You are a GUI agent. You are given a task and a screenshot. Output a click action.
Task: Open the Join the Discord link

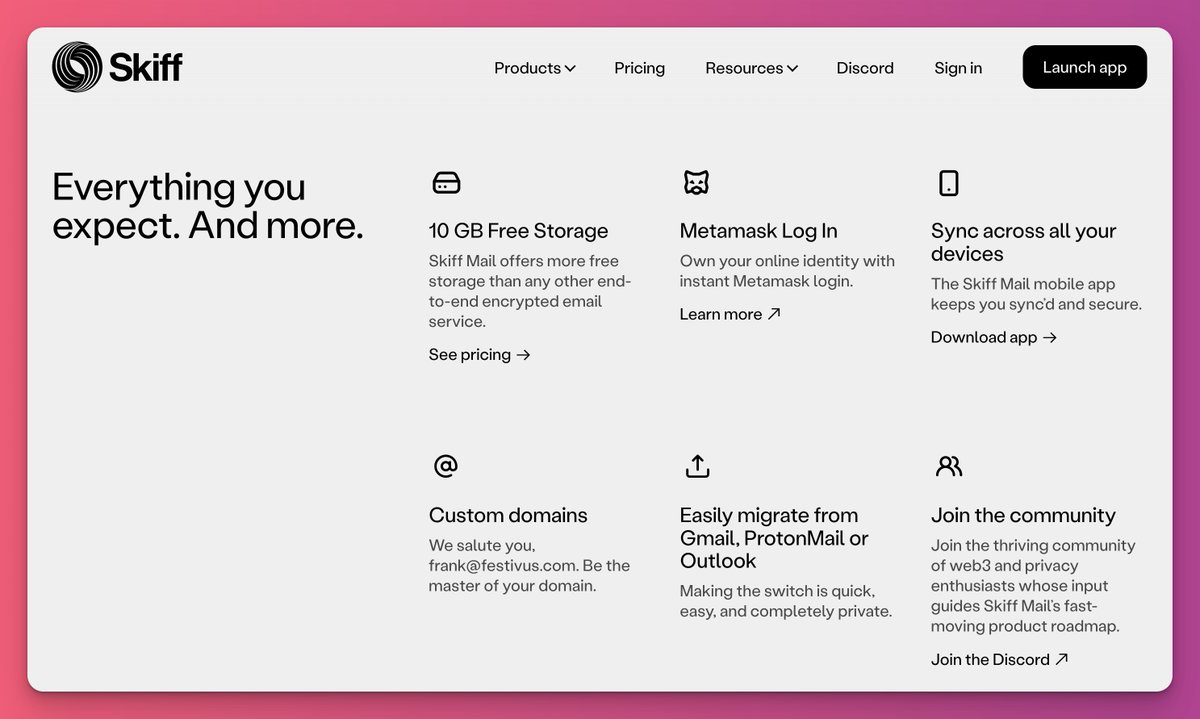point(1000,659)
